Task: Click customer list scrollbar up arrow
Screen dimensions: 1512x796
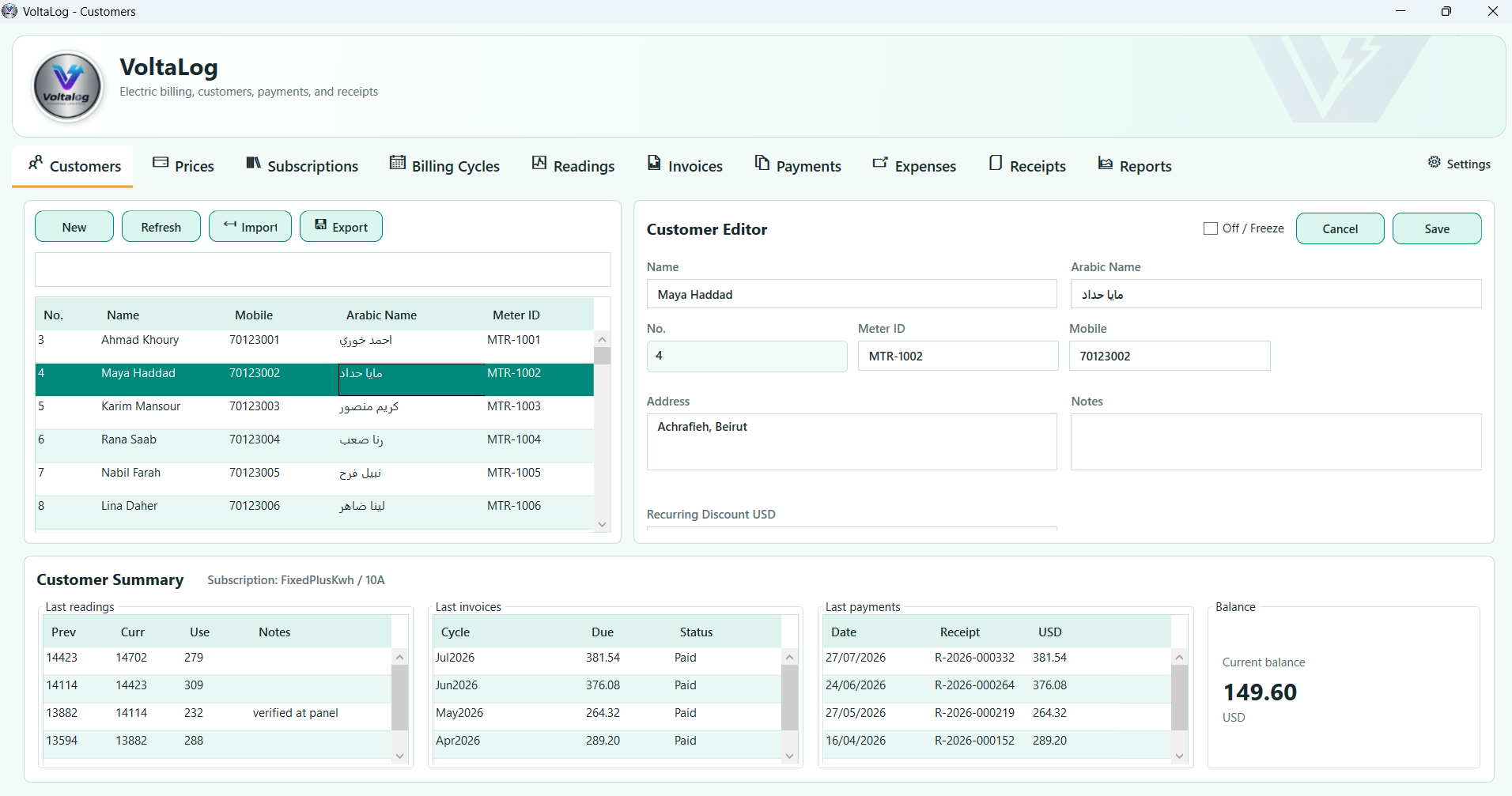Action: (x=603, y=339)
